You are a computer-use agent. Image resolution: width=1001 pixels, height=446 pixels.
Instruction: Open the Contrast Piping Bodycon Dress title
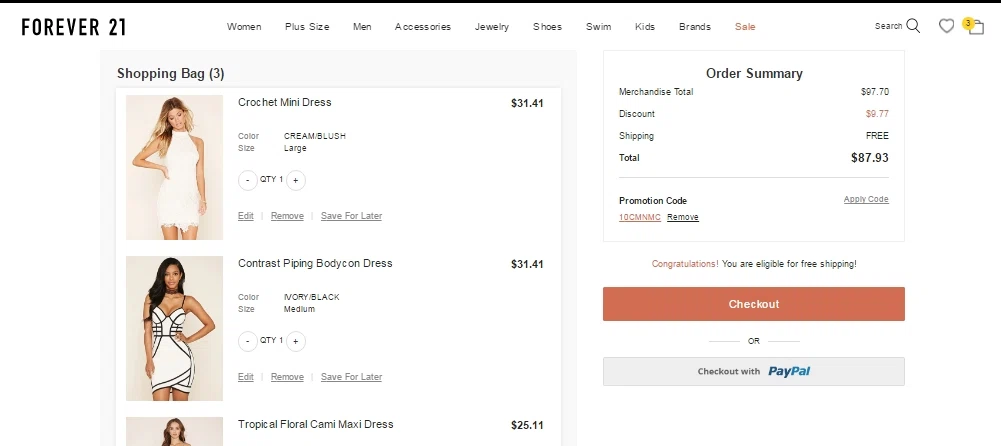click(315, 263)
